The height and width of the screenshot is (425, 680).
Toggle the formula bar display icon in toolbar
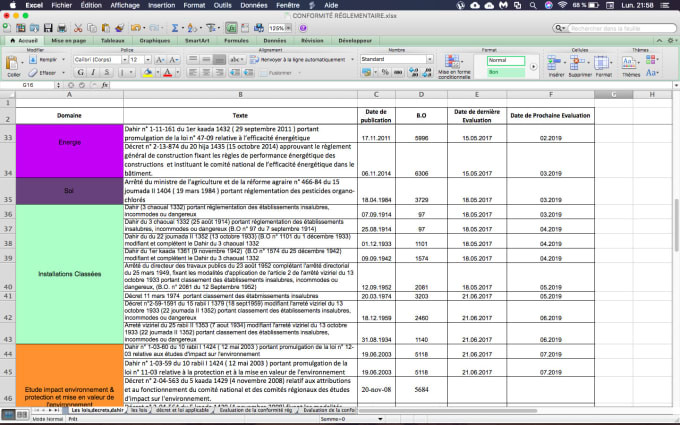pos(231,28)
